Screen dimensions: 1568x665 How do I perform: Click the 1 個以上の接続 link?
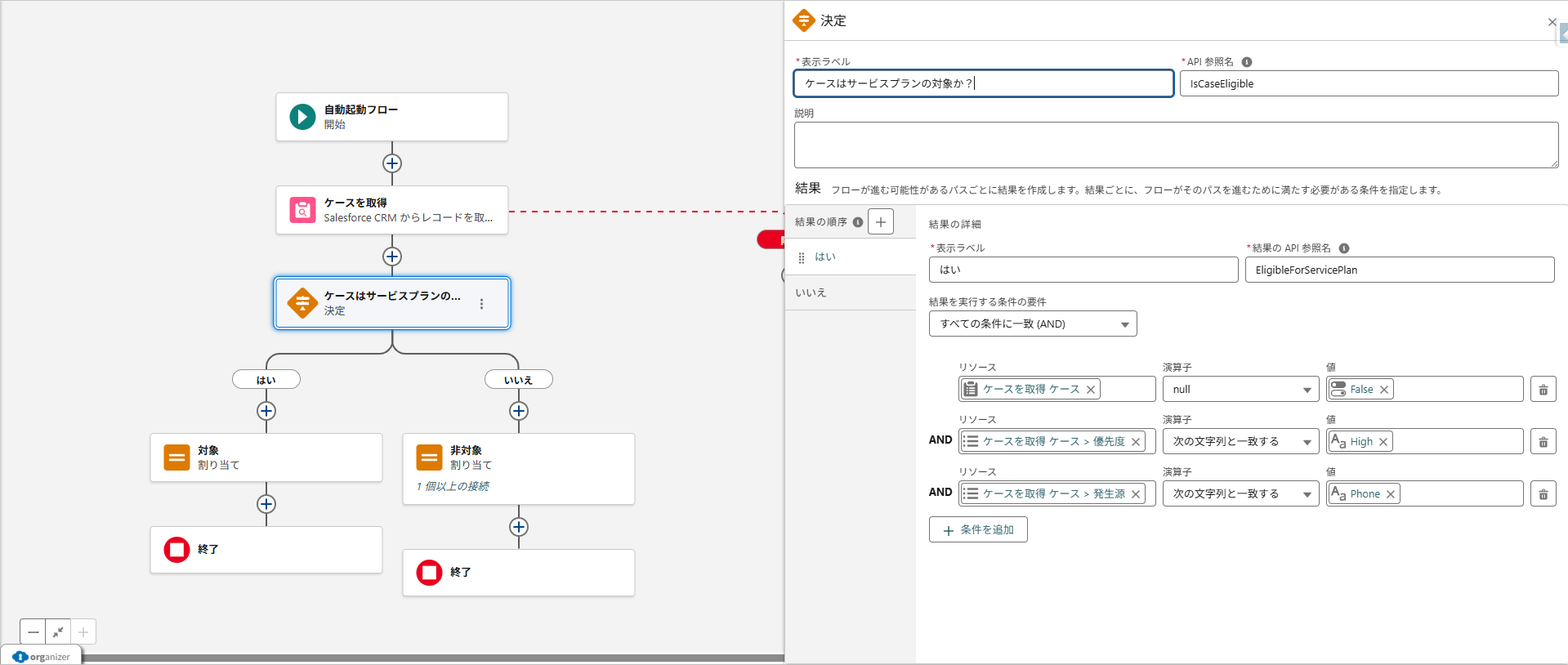pos(453,486)
